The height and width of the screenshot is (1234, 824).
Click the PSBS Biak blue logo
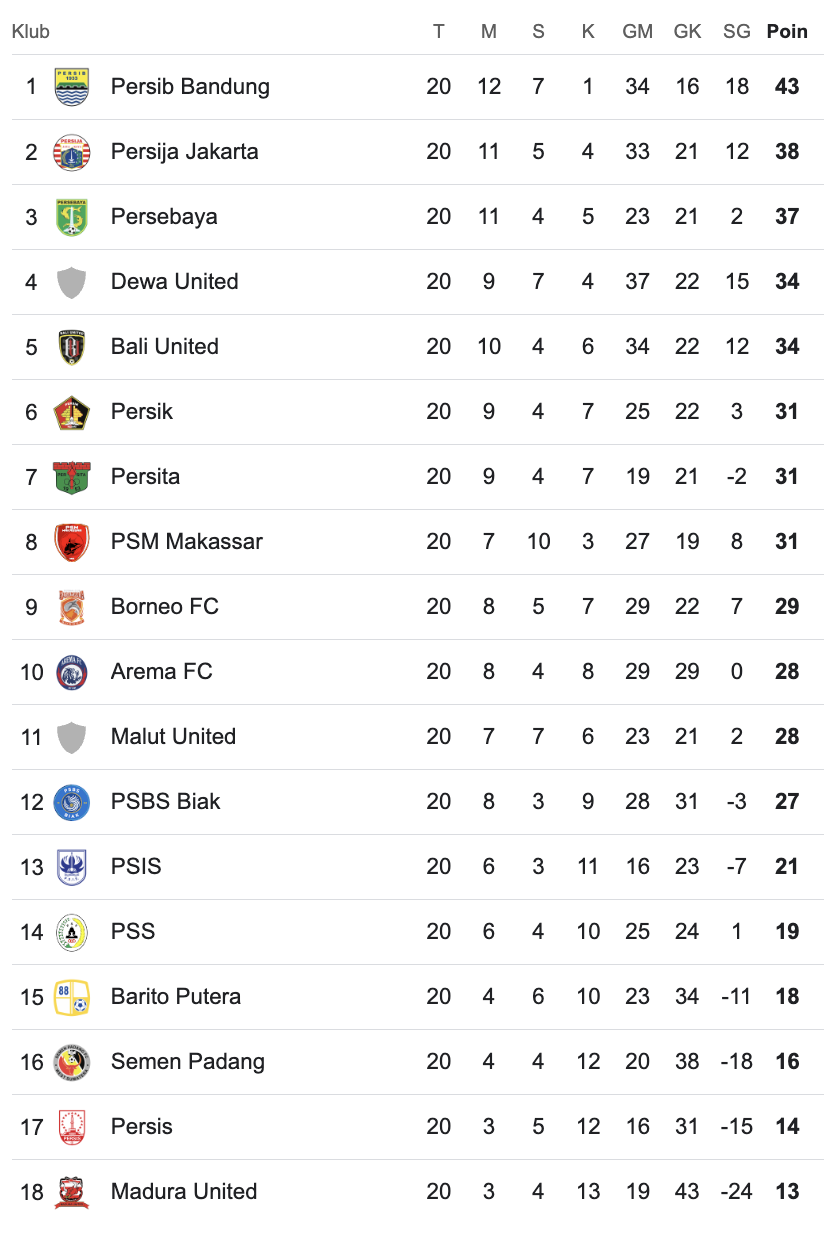tap(72, 802)
